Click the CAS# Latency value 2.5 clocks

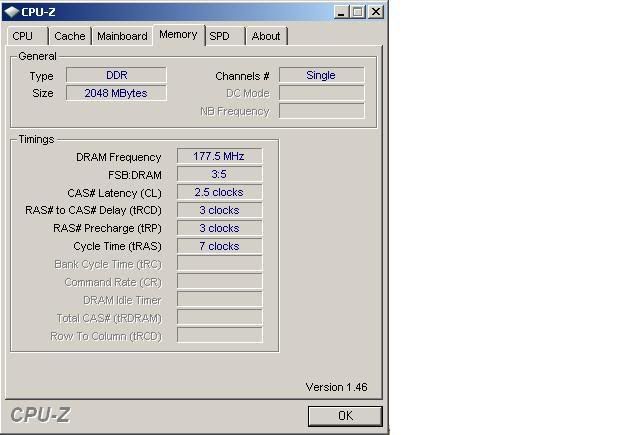(219, 192)
